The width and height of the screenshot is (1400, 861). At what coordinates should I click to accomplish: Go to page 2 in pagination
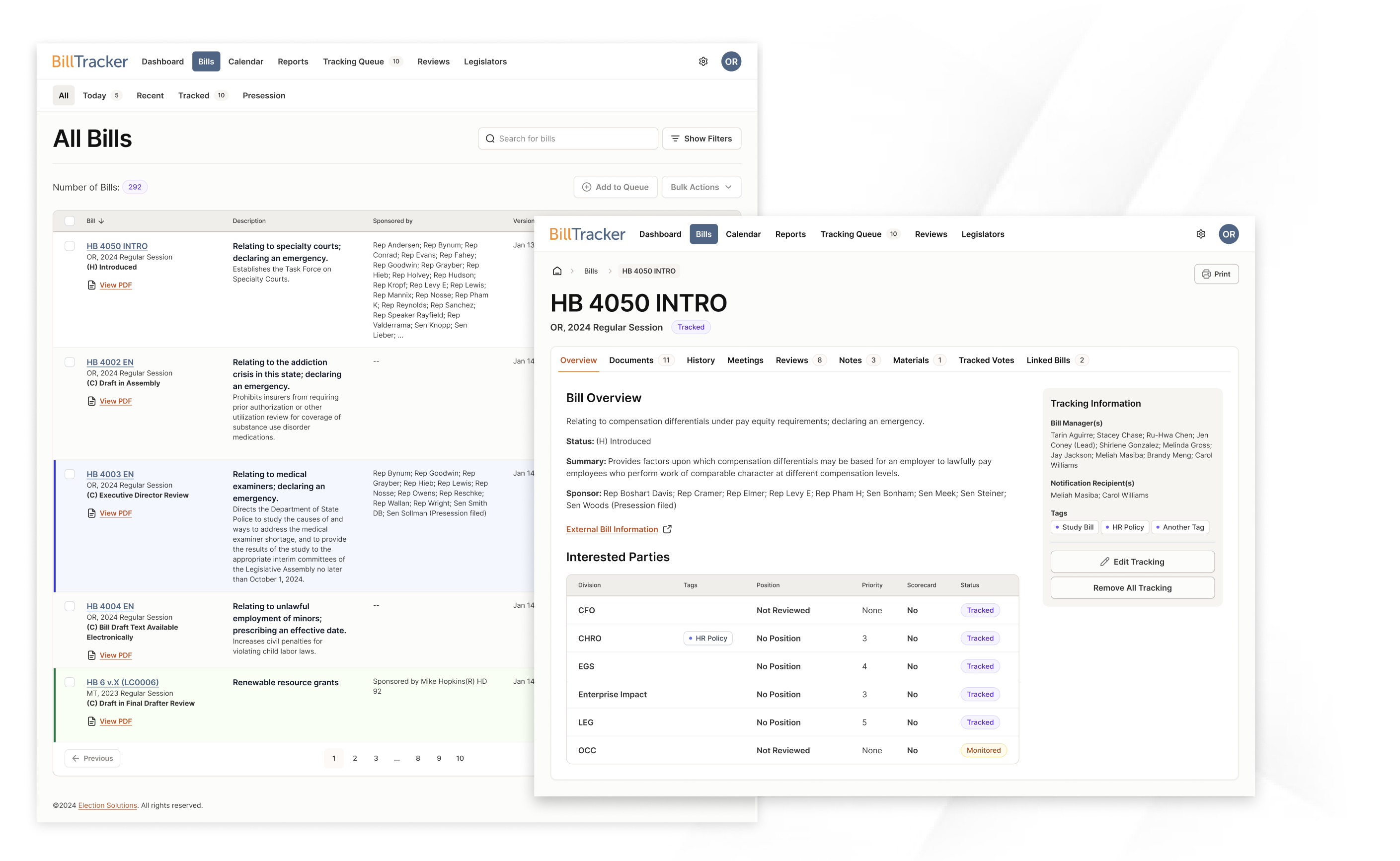355,759
